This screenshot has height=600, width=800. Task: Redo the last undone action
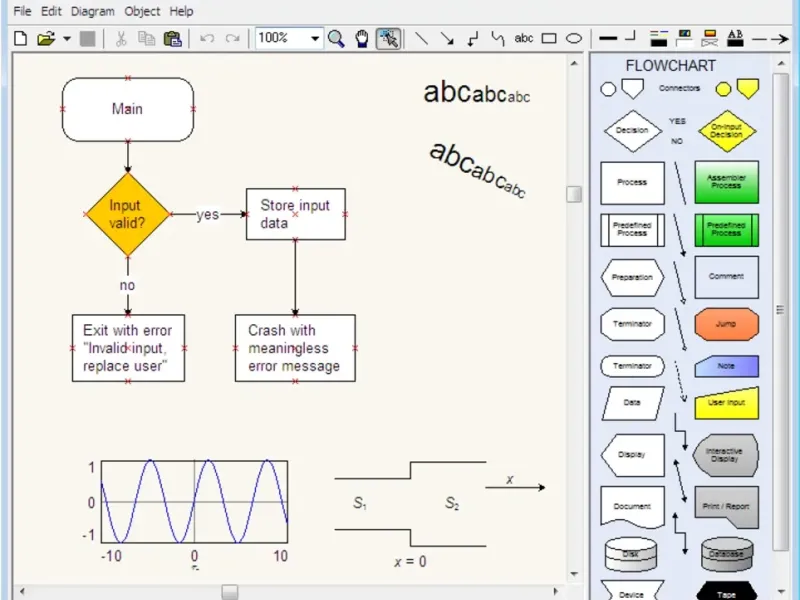tap(233, 38)
